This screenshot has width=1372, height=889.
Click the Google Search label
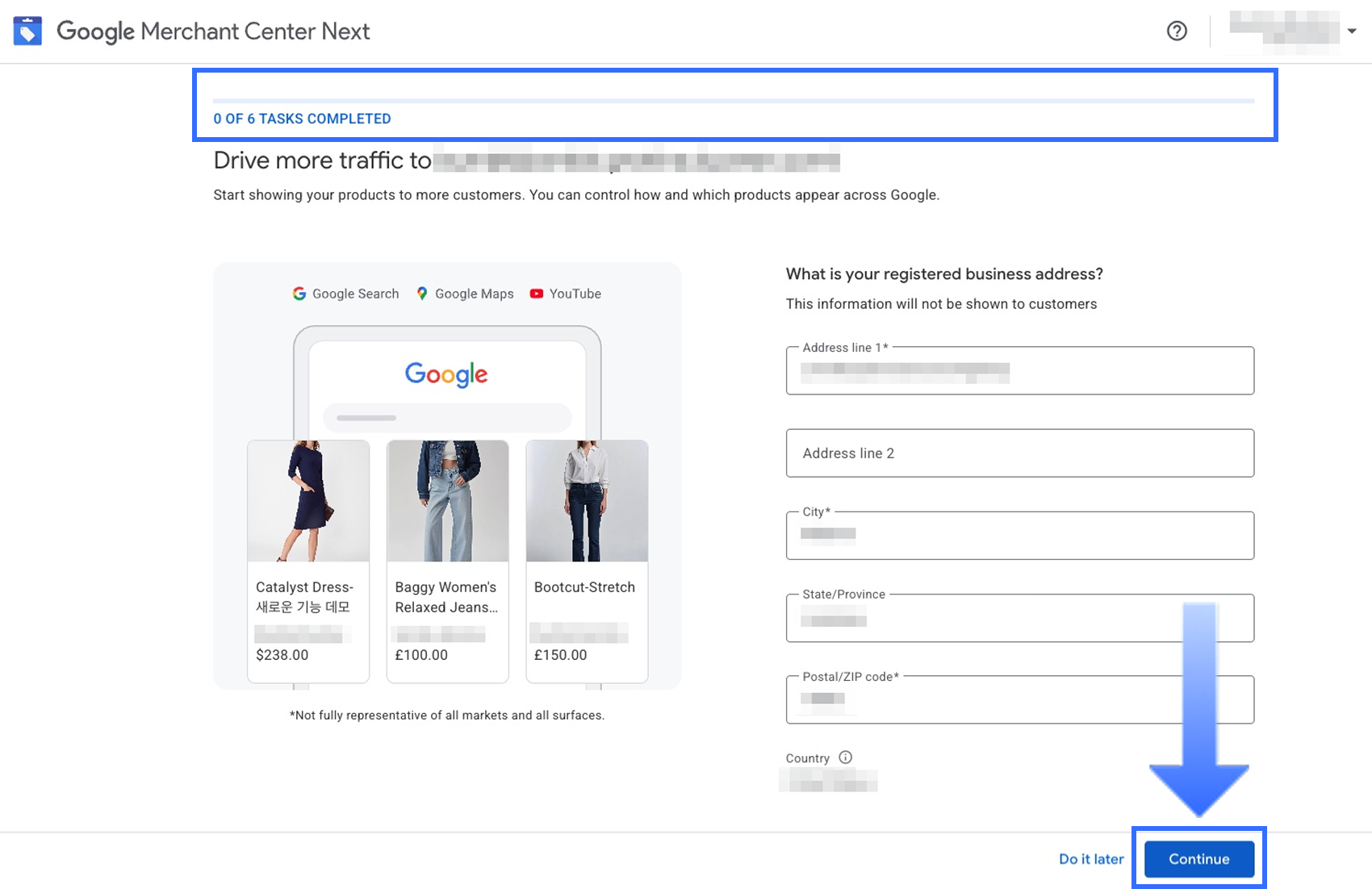point(355,294)
